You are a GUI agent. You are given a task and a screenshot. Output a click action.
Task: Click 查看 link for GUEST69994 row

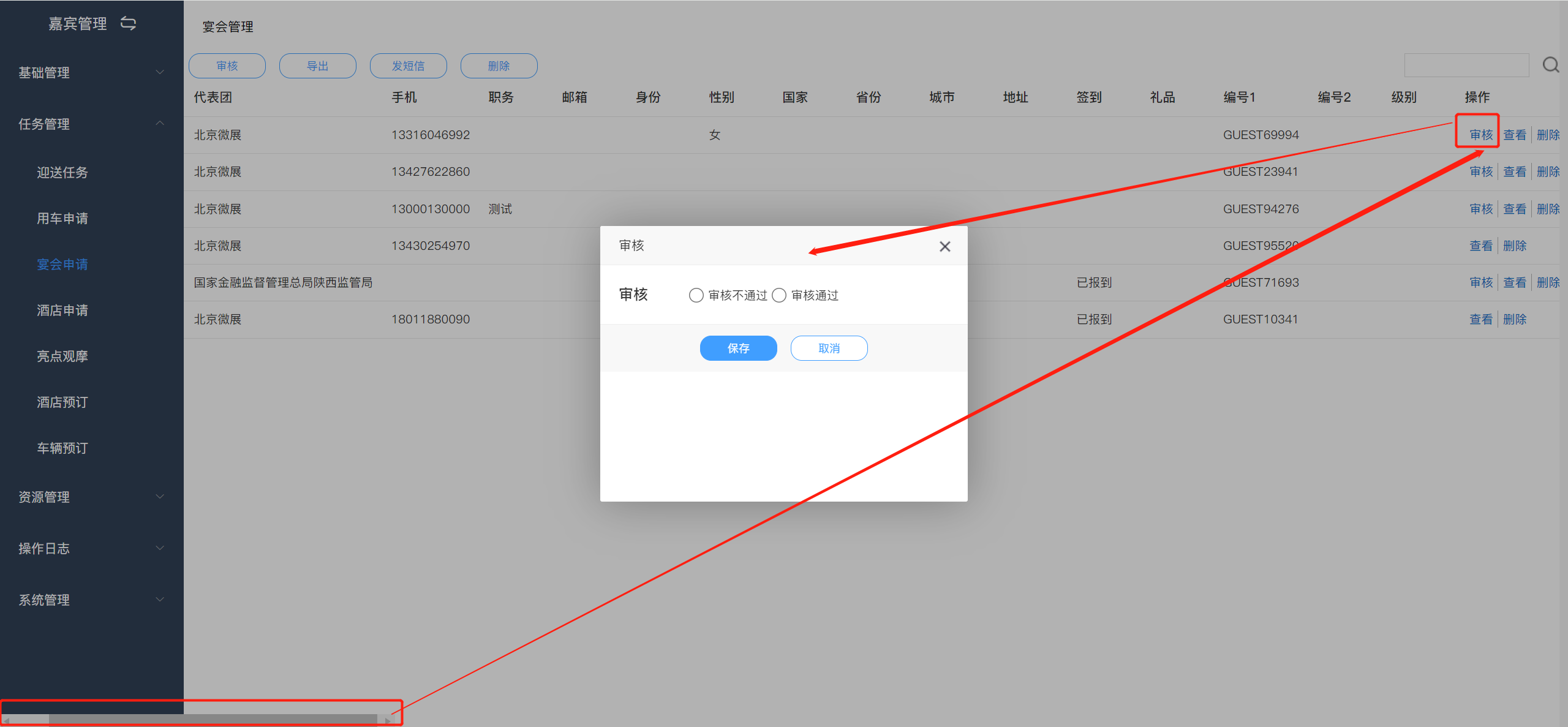(1515, 135)
